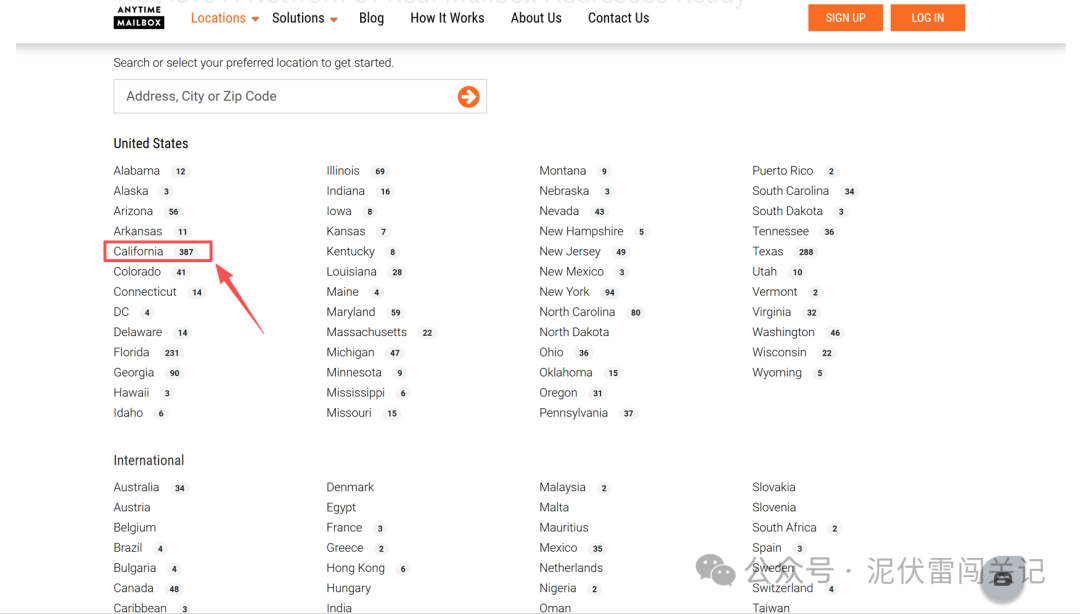The image size is (1080, 614).
Task: Select Malaysia from international list
Action: click(562, 487)
